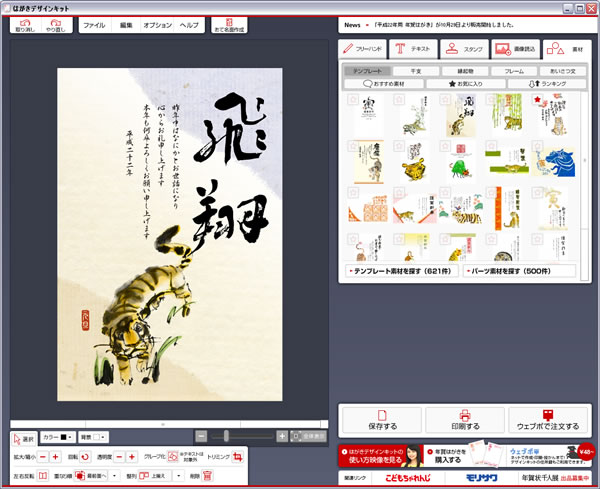Image resolution: width=600 pixels, height=489 pixels.
Task: Select the 選択 arrow tool
Action: (x=24, y=439)
